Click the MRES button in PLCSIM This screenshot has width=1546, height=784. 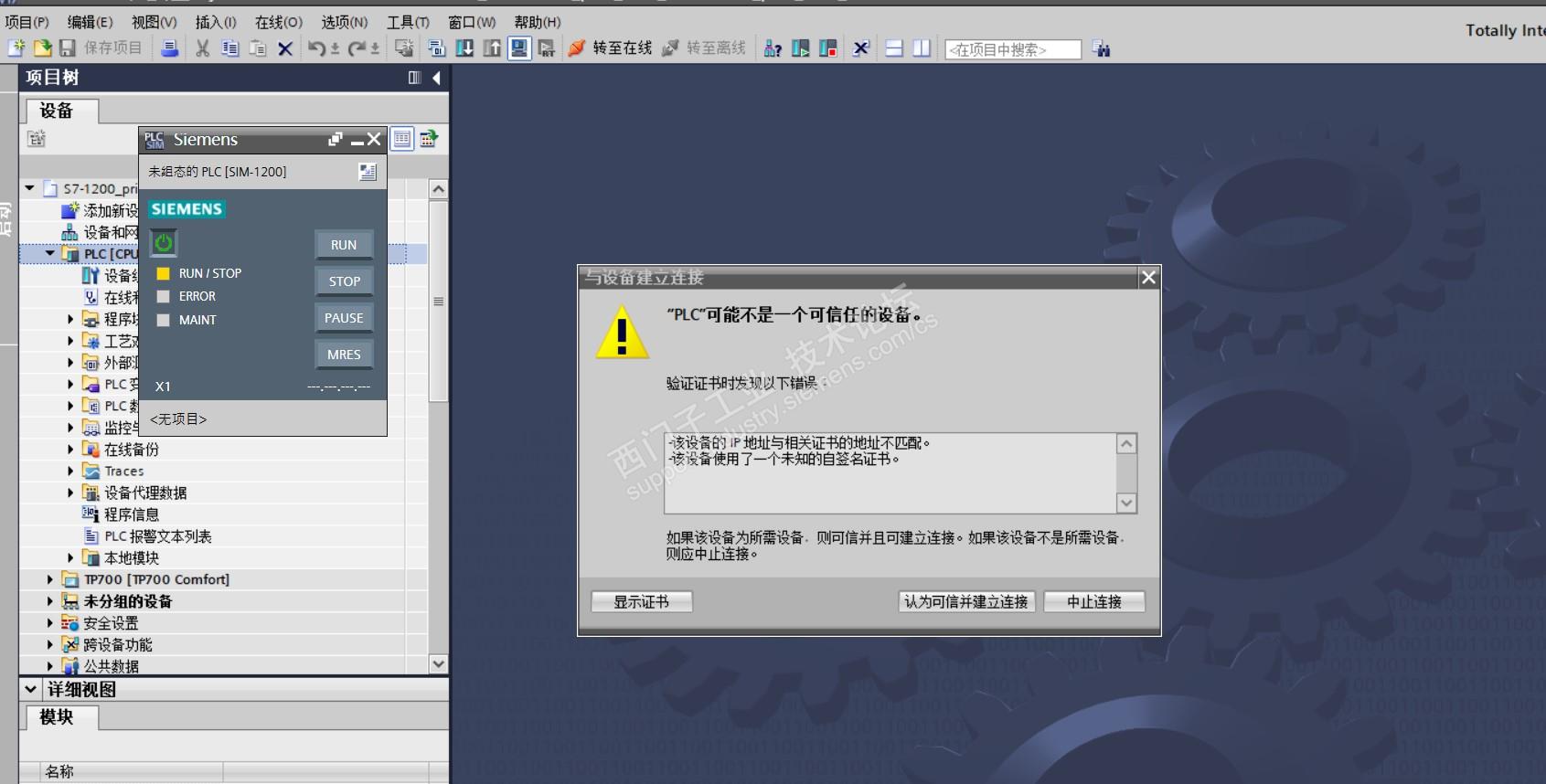click(344, 355)
